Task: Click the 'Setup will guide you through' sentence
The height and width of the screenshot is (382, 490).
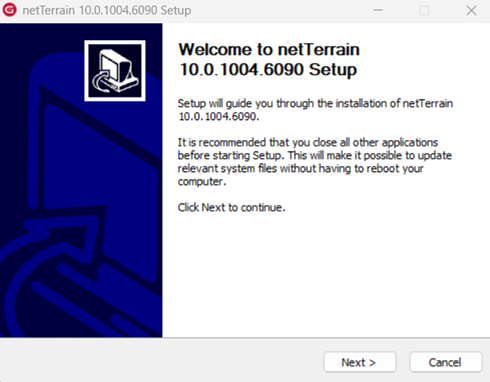Action: [315, 103]
